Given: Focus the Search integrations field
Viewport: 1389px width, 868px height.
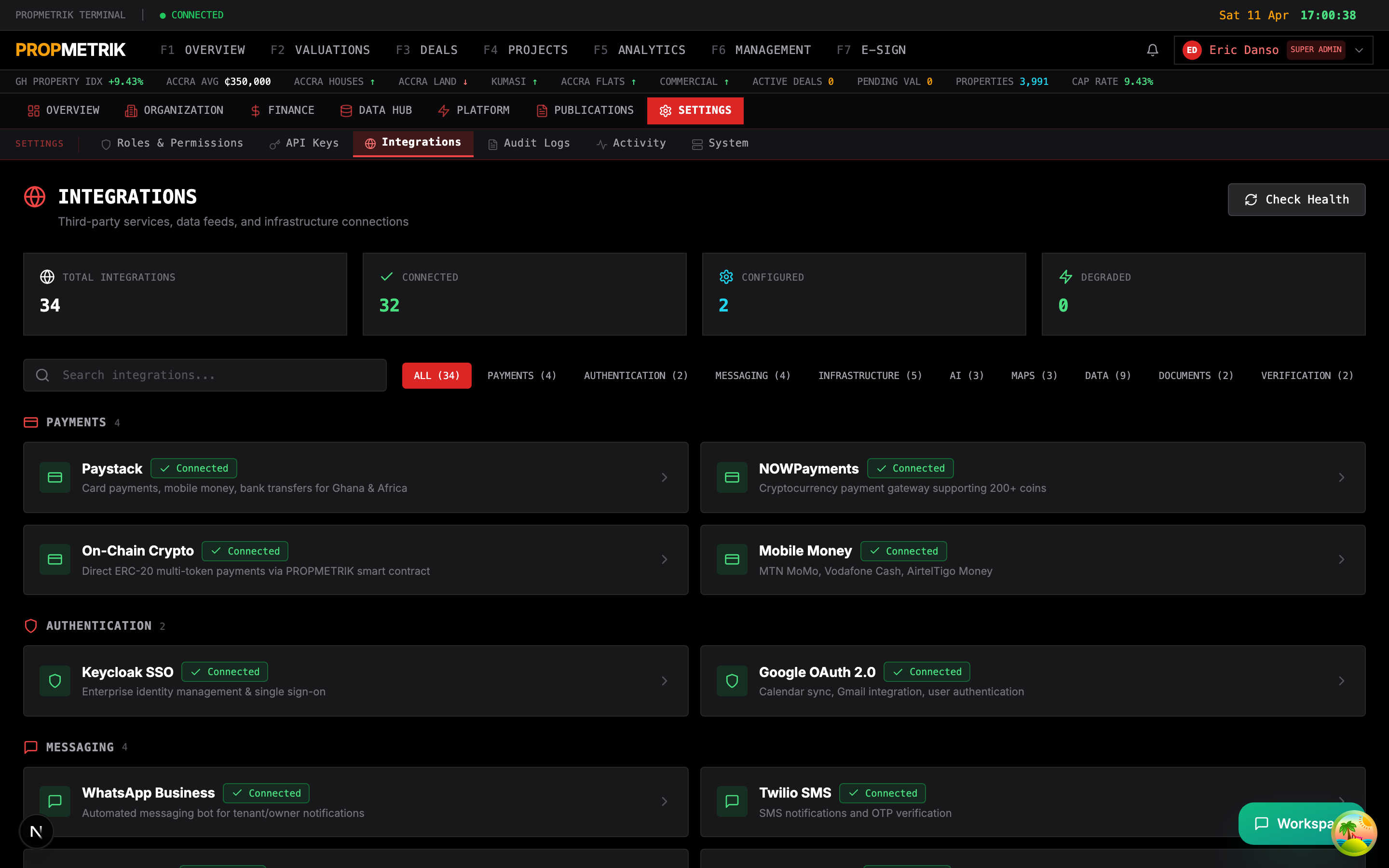Looking at the screenshot, I should (205, 376).
